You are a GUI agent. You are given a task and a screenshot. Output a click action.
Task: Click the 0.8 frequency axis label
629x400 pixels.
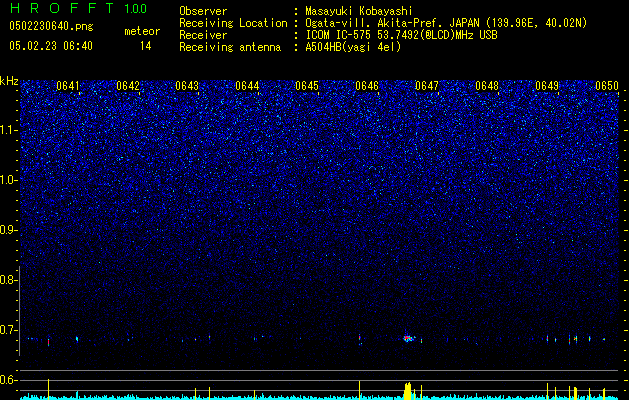click(x=7, y=280)
